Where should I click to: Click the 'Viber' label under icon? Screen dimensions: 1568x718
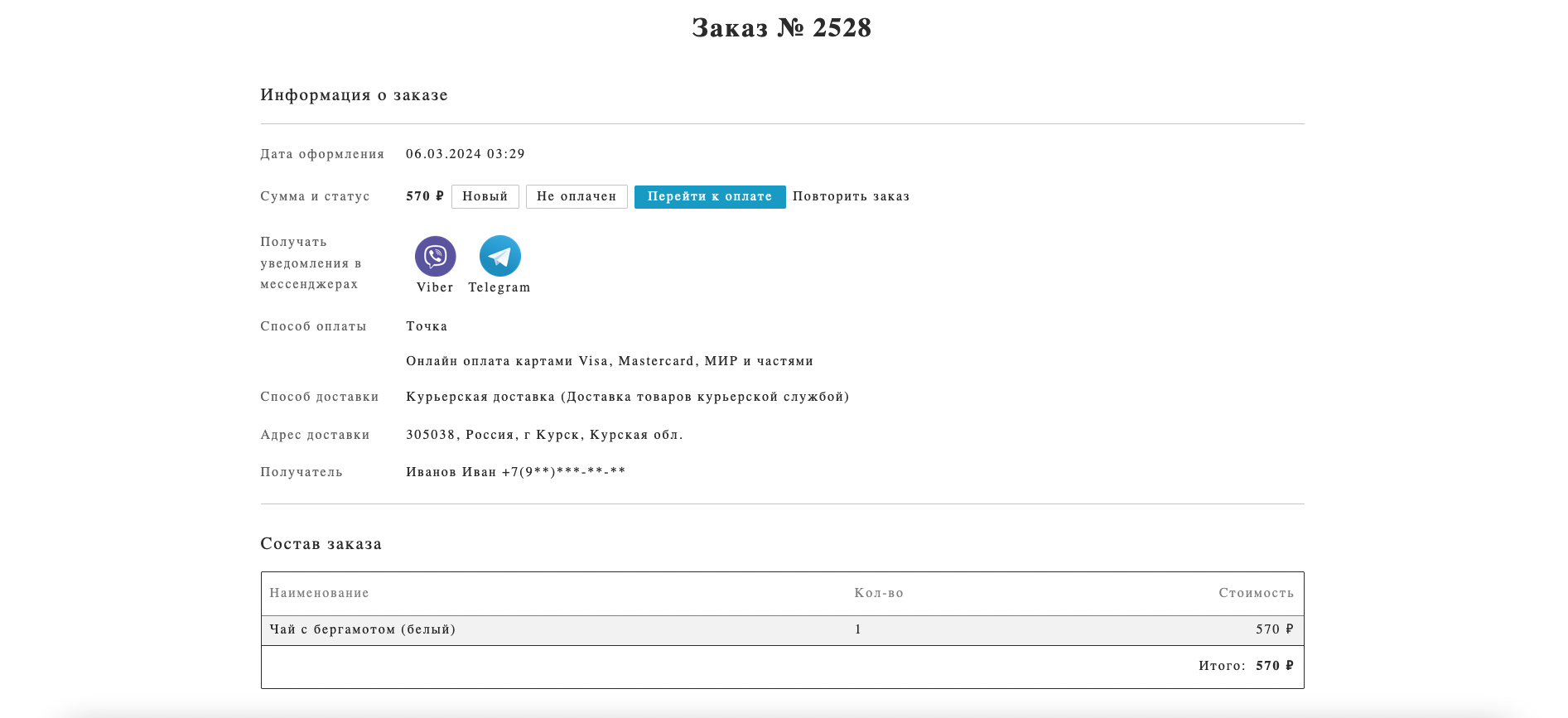(435, 287)
